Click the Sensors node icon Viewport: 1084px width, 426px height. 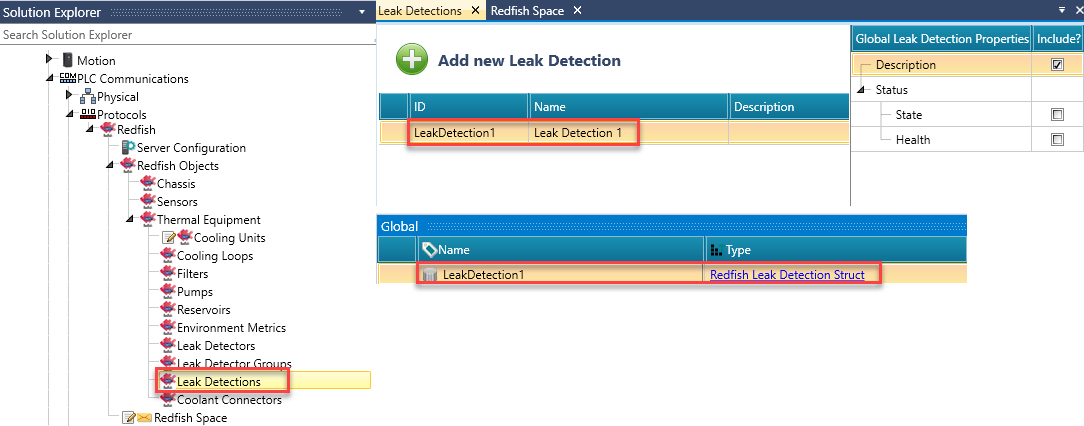(148, 202)
